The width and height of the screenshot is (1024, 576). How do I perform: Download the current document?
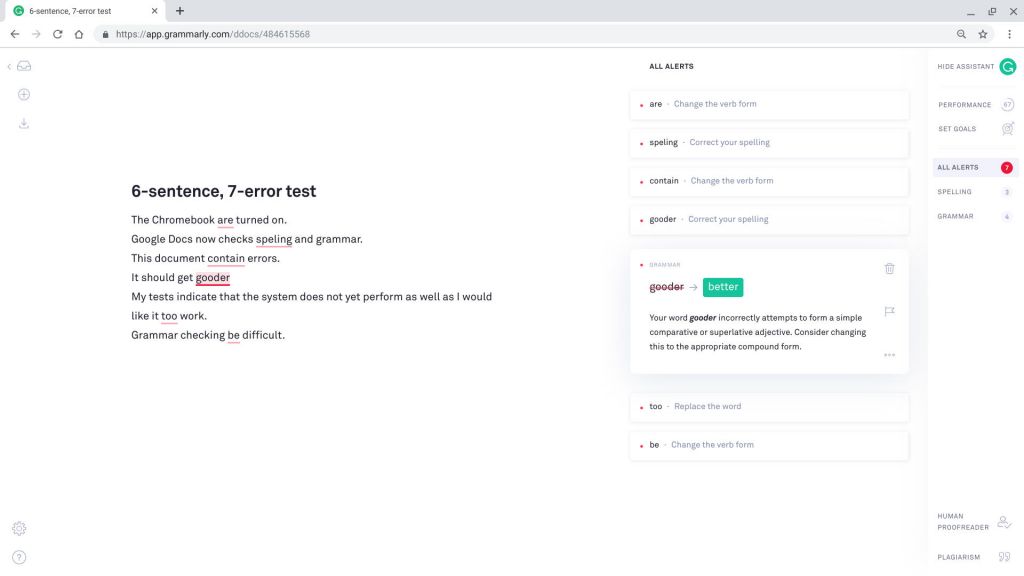(24, 123)
